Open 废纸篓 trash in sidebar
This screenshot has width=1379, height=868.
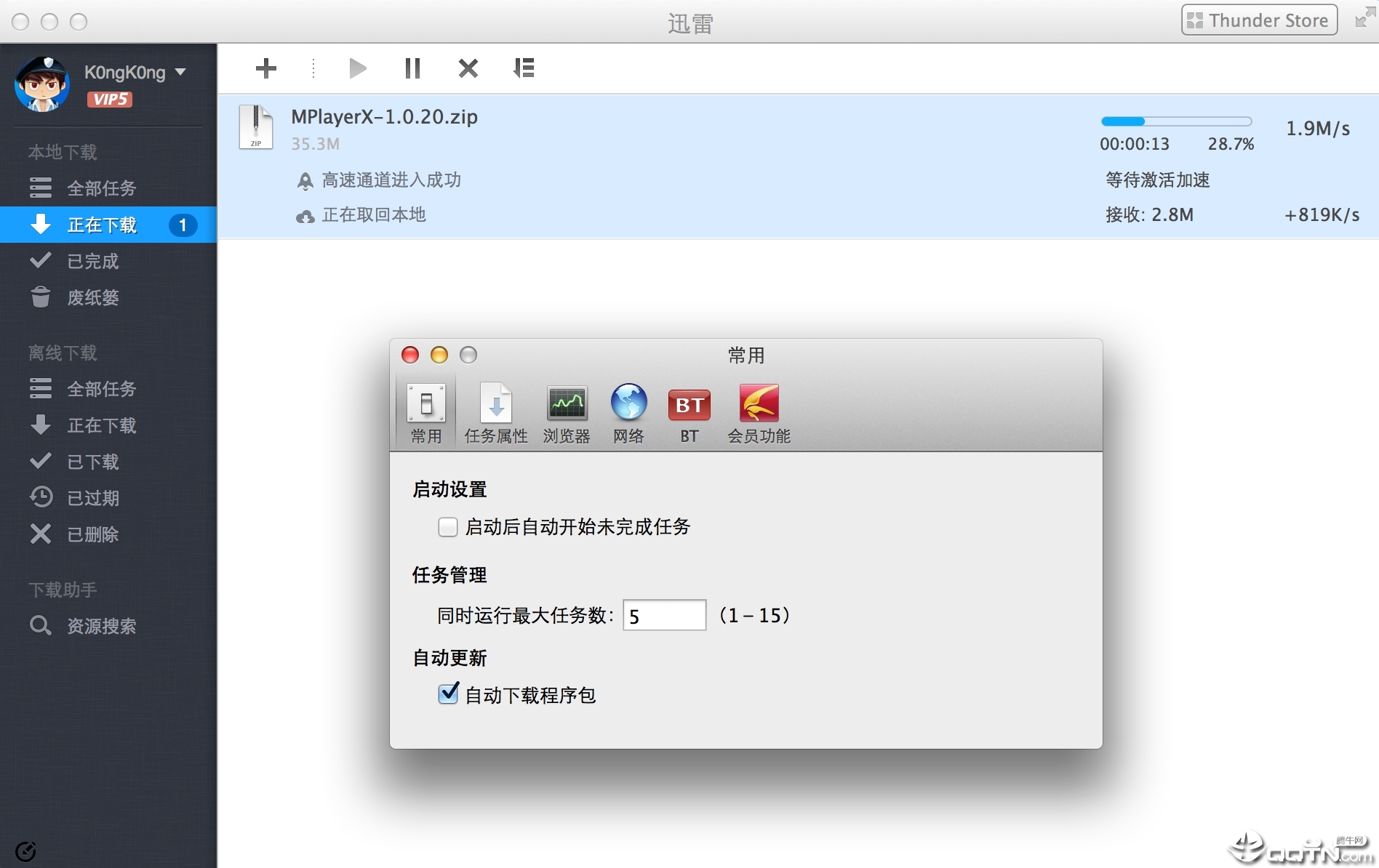click(x=93, y=297)
